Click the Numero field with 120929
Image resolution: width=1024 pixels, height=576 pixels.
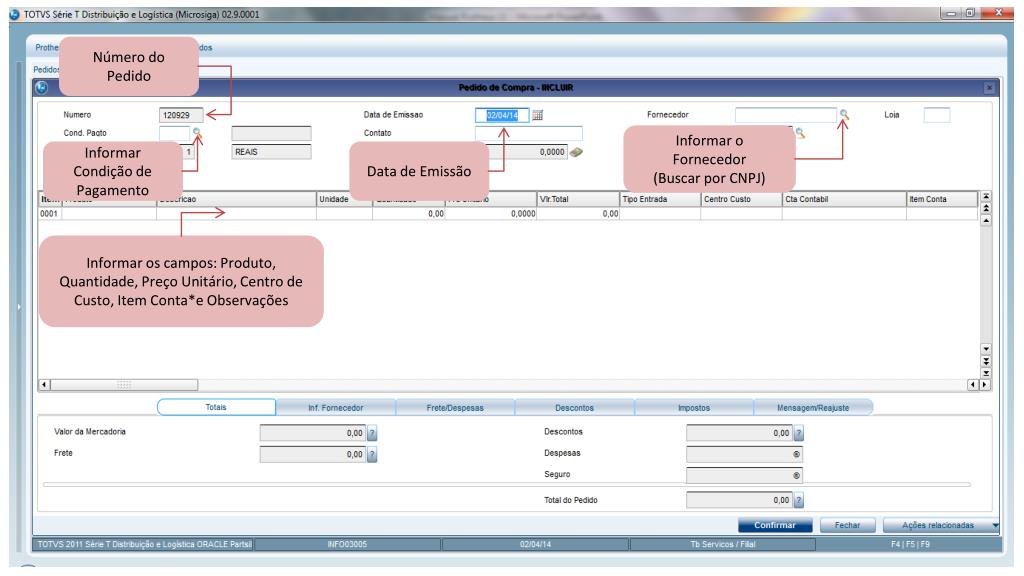point(181,115)
